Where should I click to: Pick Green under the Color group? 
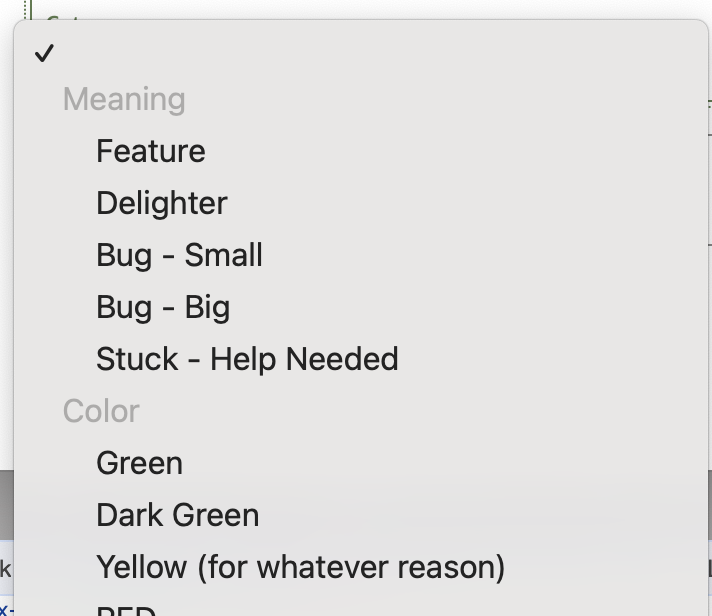click(139, 463)
